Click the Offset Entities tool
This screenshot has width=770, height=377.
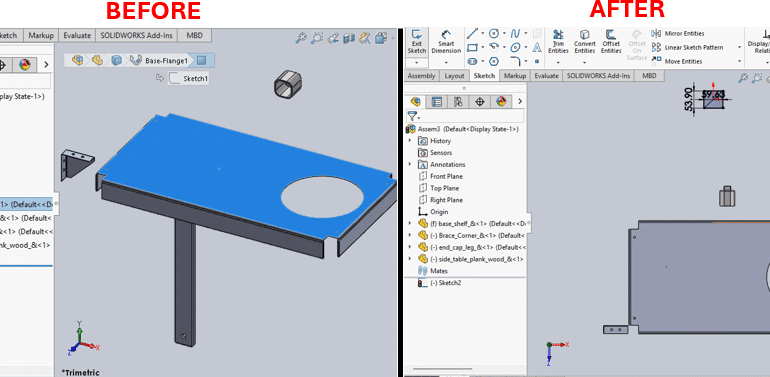tap(611, 42)
